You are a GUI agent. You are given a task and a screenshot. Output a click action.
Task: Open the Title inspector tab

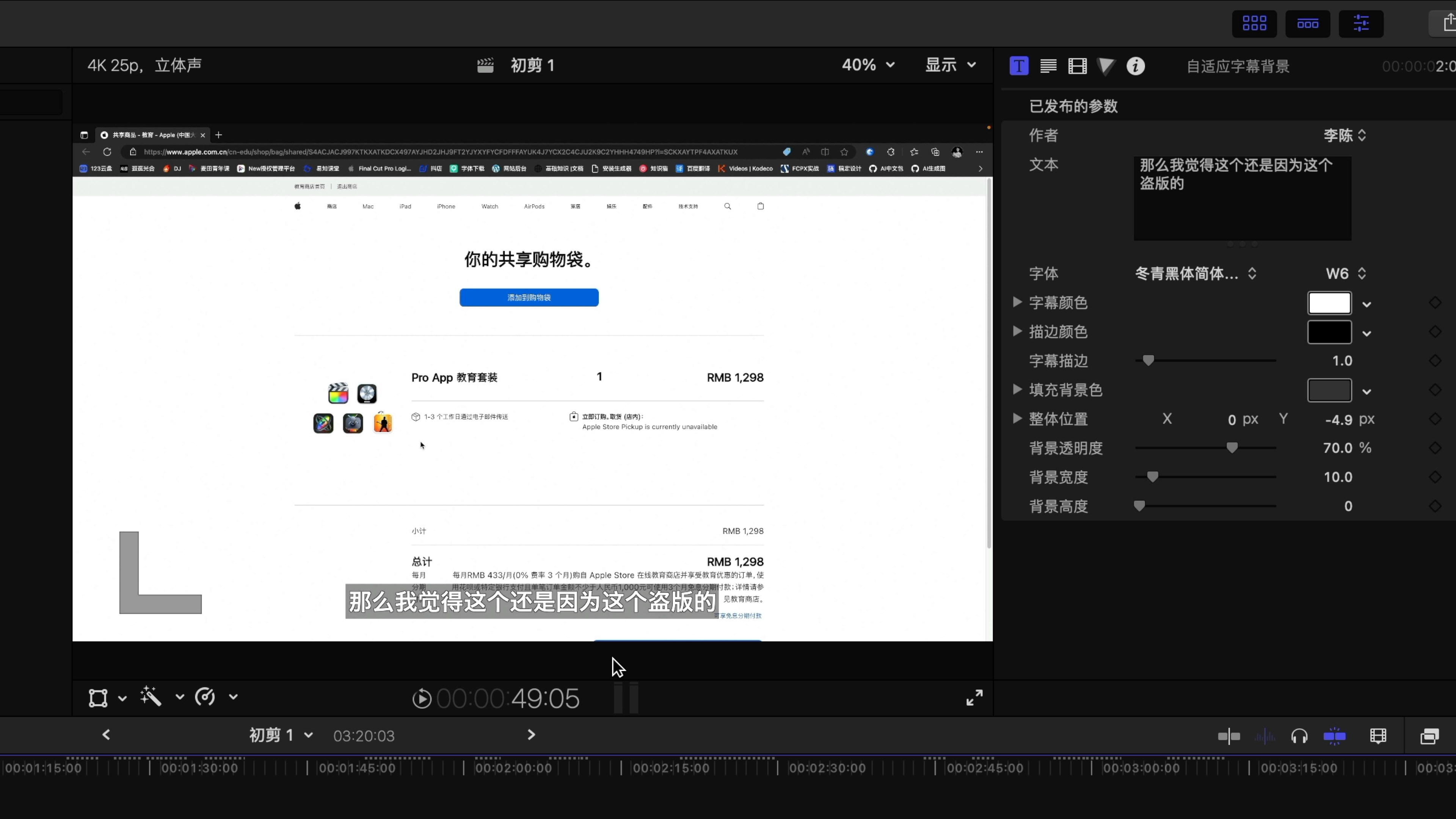click(x=1019, y=66)
